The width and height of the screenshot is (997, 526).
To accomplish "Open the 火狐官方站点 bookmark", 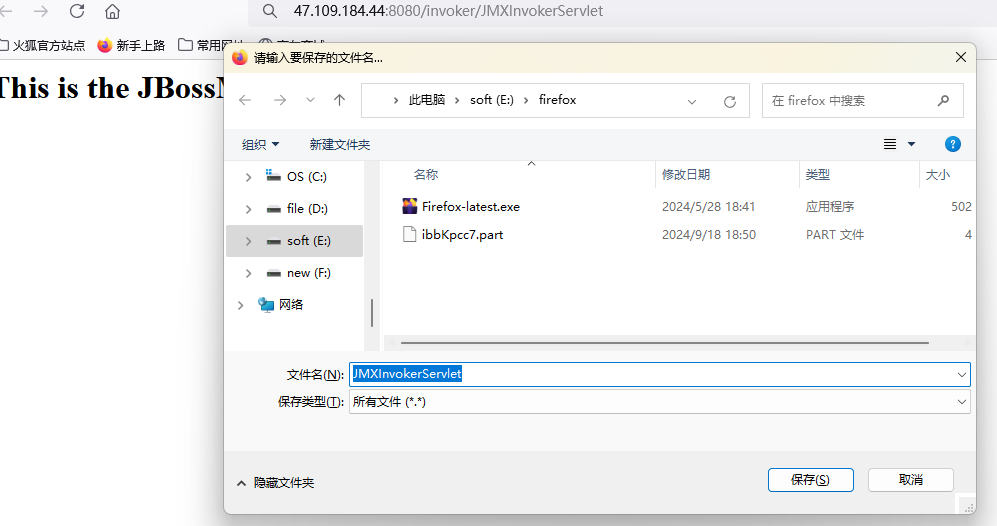I will 43,45.
